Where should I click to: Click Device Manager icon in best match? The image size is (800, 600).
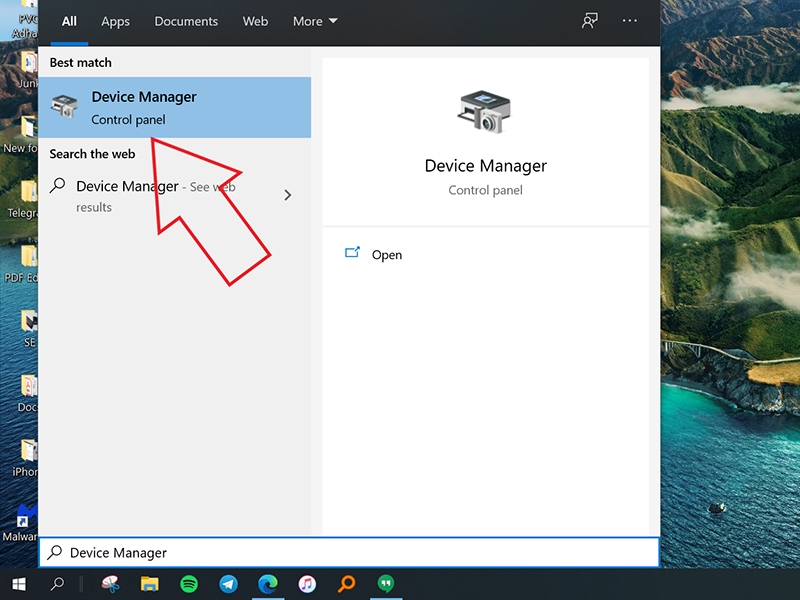(x=64, y=106)
